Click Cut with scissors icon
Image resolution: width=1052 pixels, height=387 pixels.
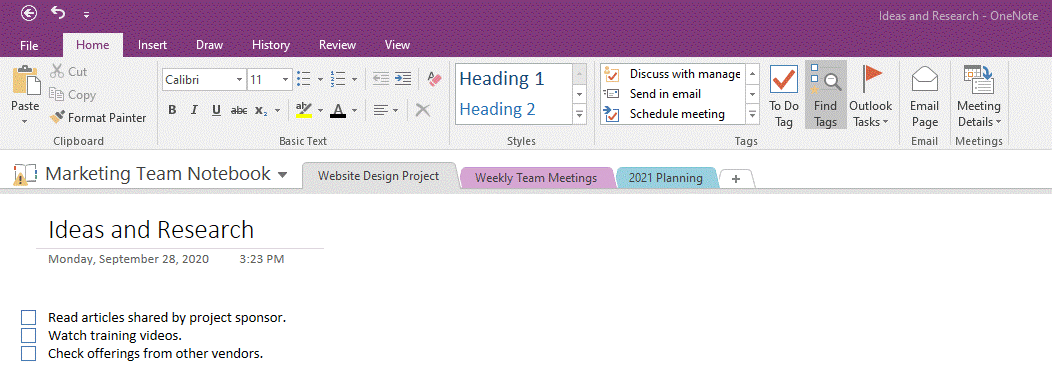69,71
